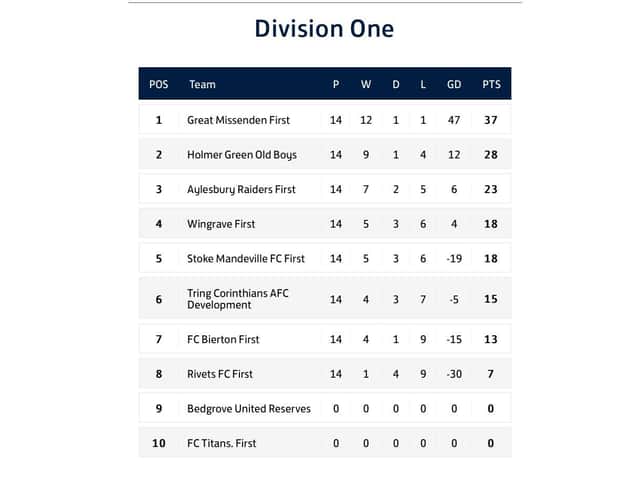Click the W column header

tap(366, 84)
